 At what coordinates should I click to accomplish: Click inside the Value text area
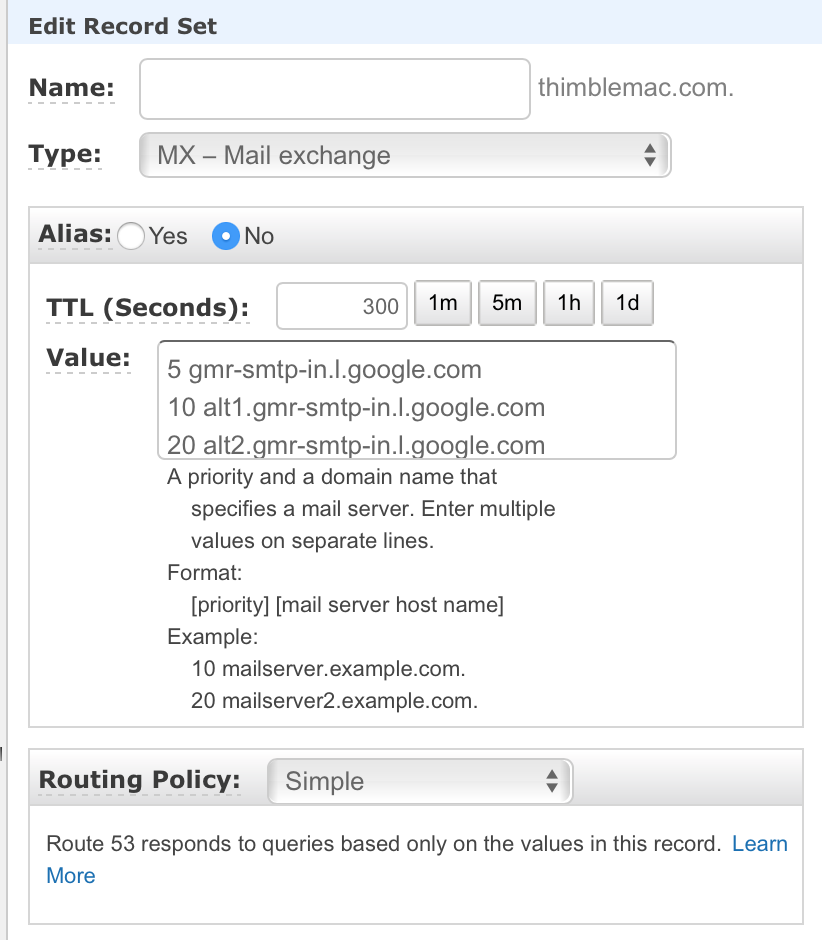pos(416,400)
